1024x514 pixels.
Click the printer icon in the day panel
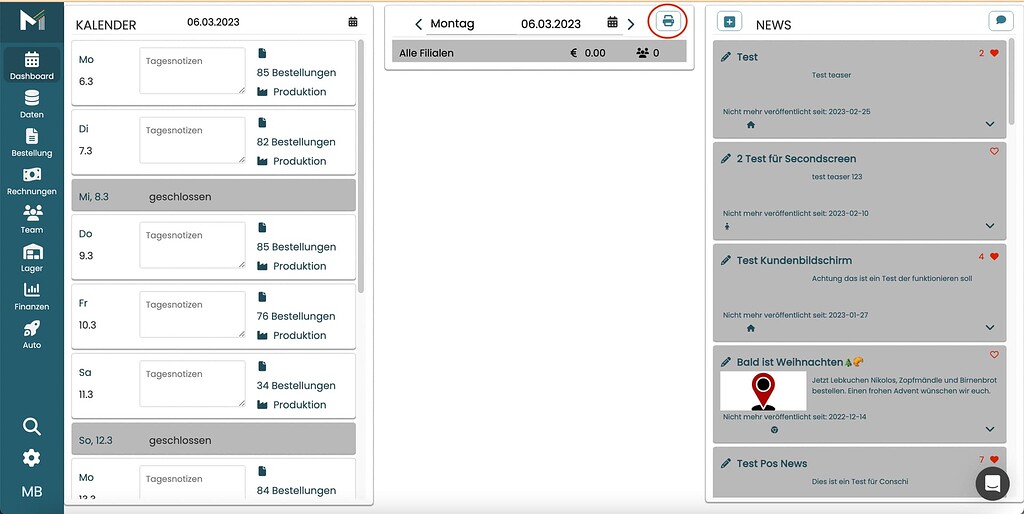[668, 21]
